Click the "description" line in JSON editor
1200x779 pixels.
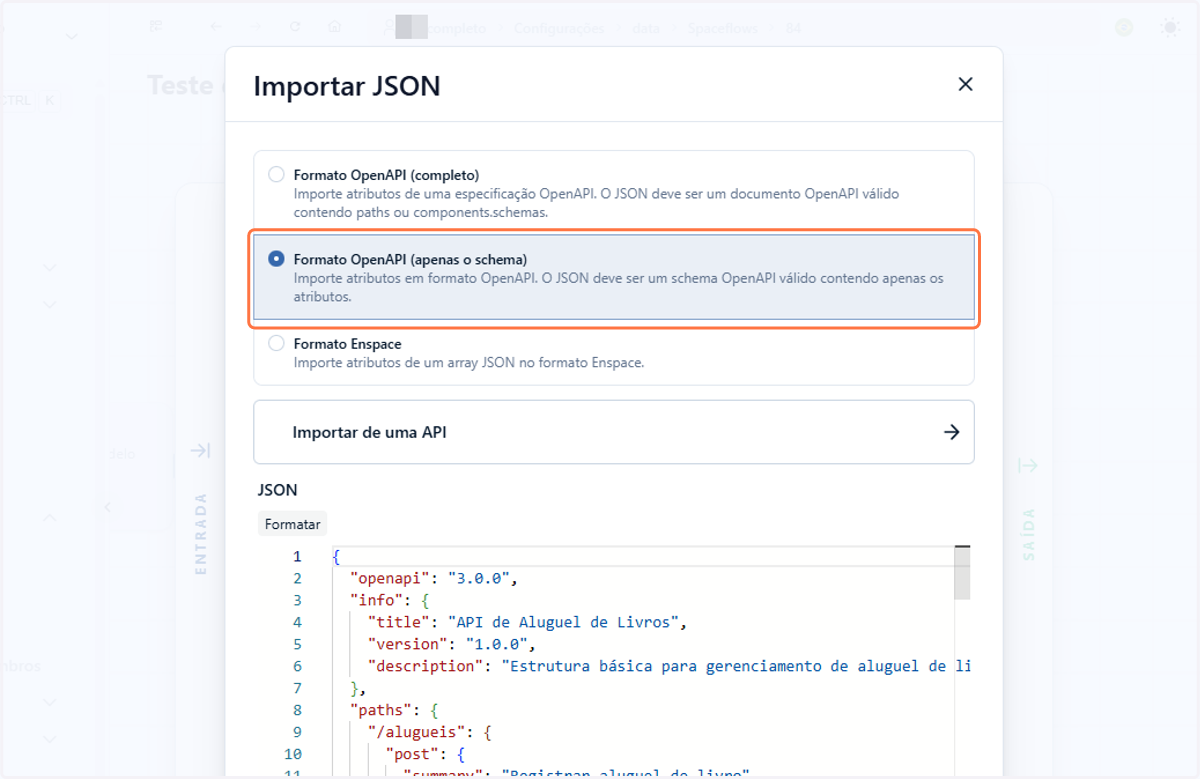(668, 666)
